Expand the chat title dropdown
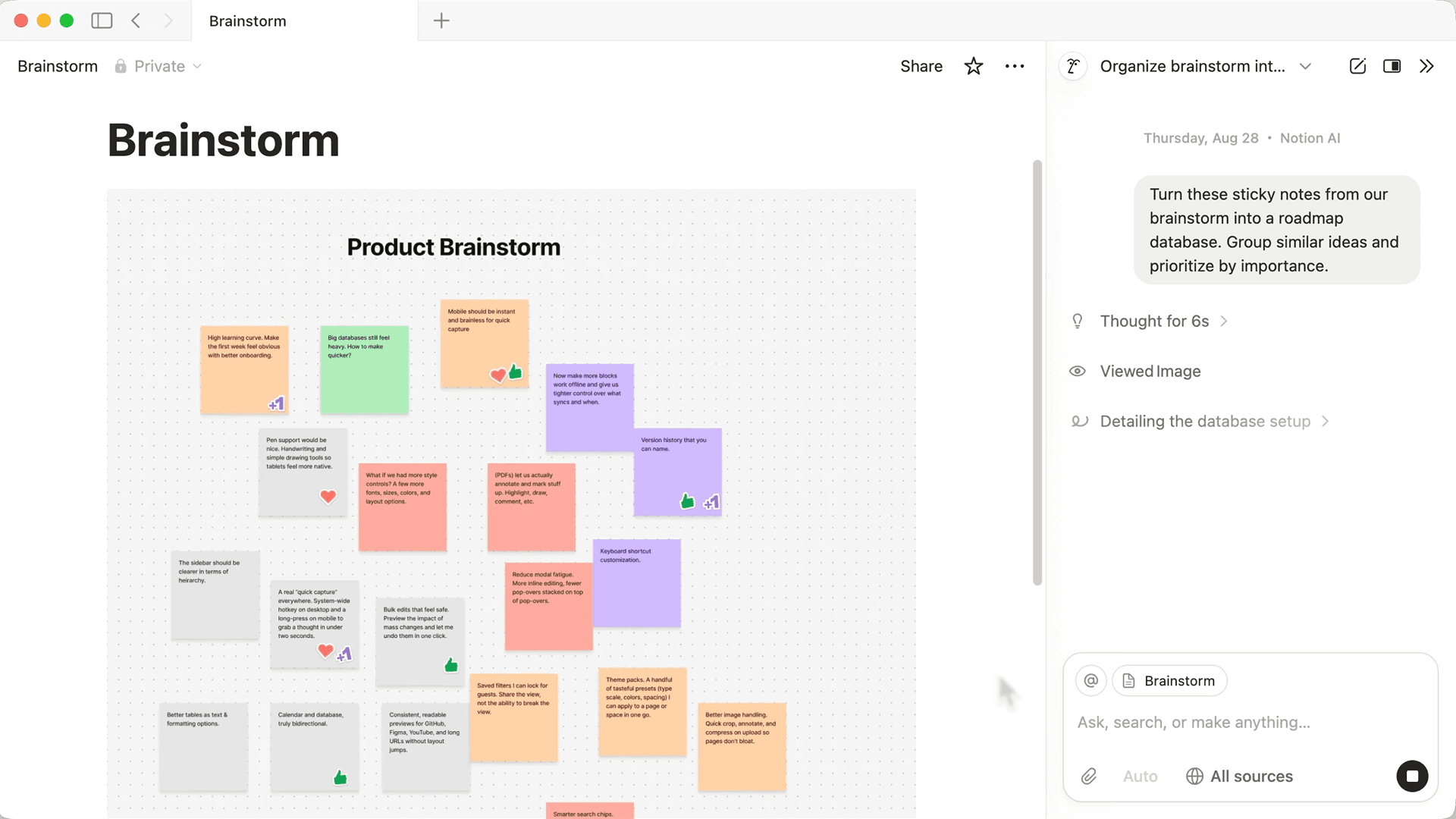1456x819 pixels. click(1305, 66)
